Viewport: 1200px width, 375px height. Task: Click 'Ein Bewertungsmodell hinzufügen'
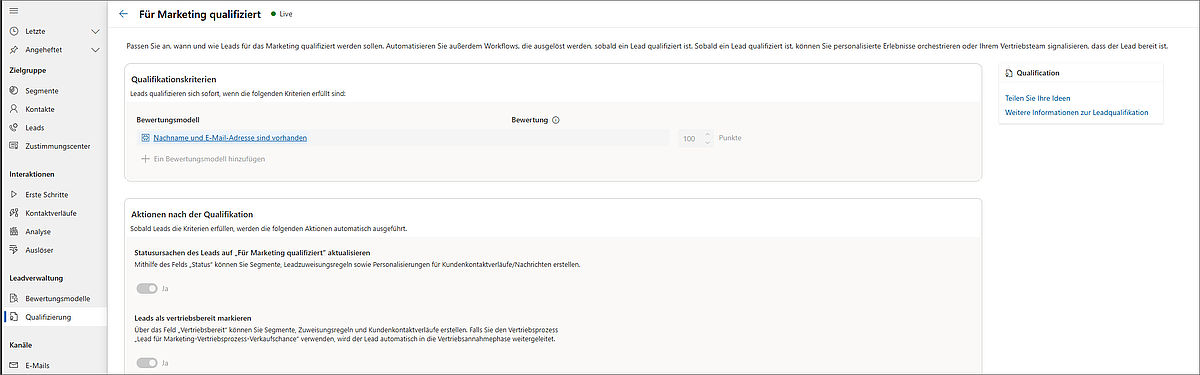click(x=203, y=158)
